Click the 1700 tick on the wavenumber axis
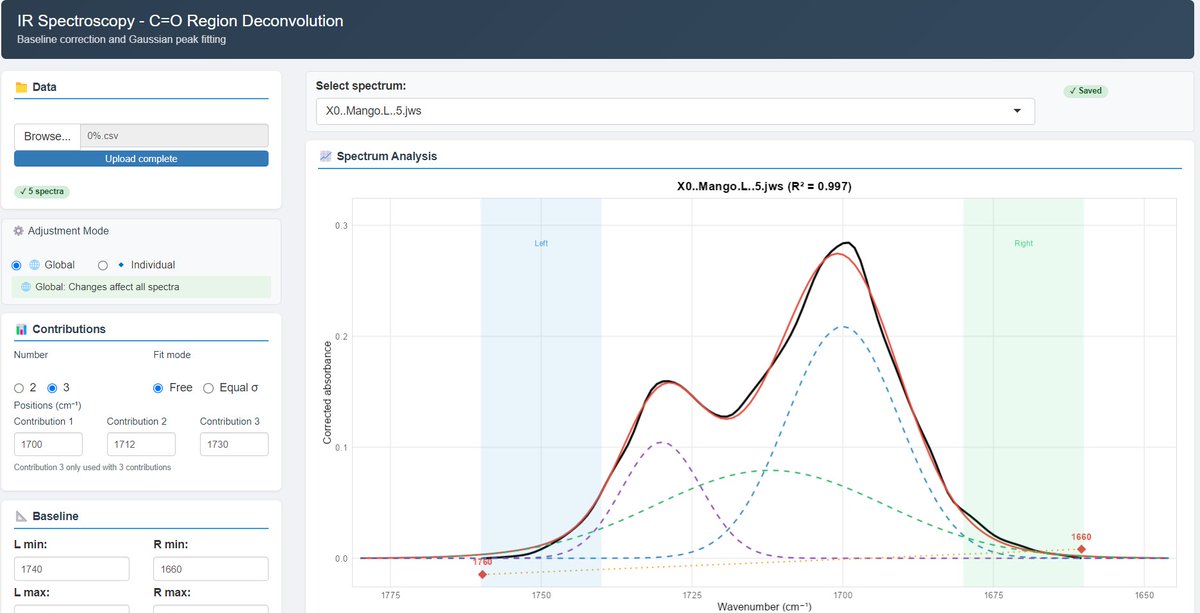Viewport: 1200px width, 613px height. tap(843, 594)
